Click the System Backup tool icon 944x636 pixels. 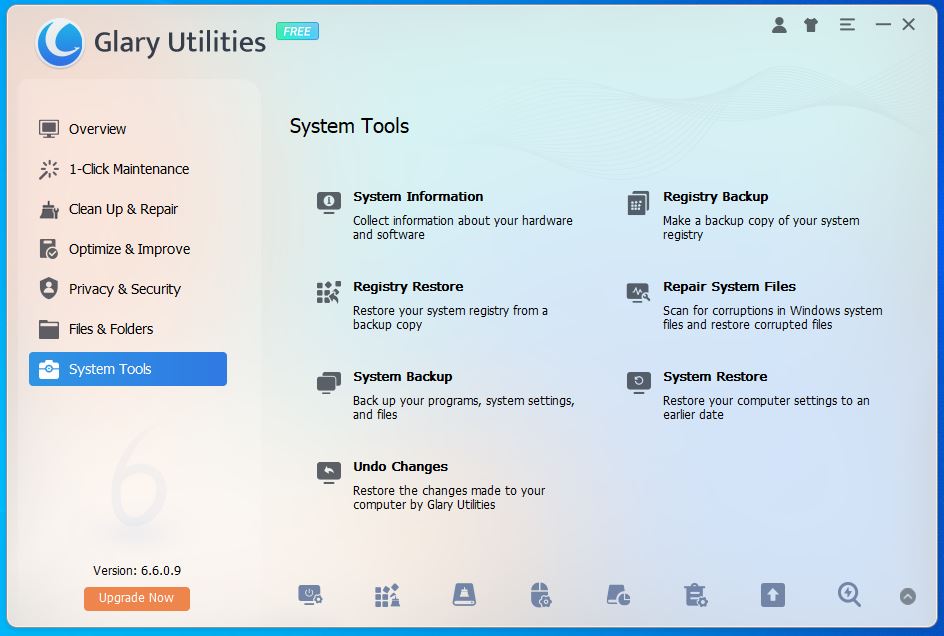pyautogui.click(x=329, y=382)
